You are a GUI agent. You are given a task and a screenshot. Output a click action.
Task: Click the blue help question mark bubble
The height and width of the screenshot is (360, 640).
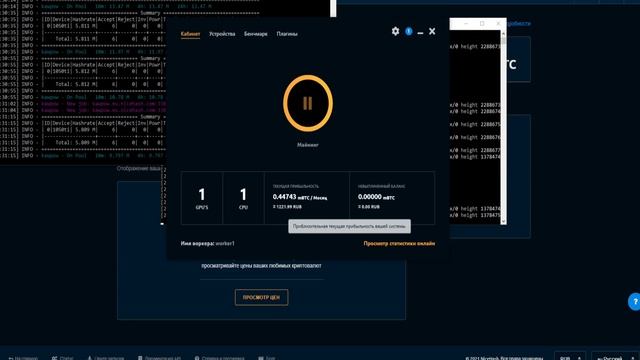pyautogui.click(x=634, y=302)
